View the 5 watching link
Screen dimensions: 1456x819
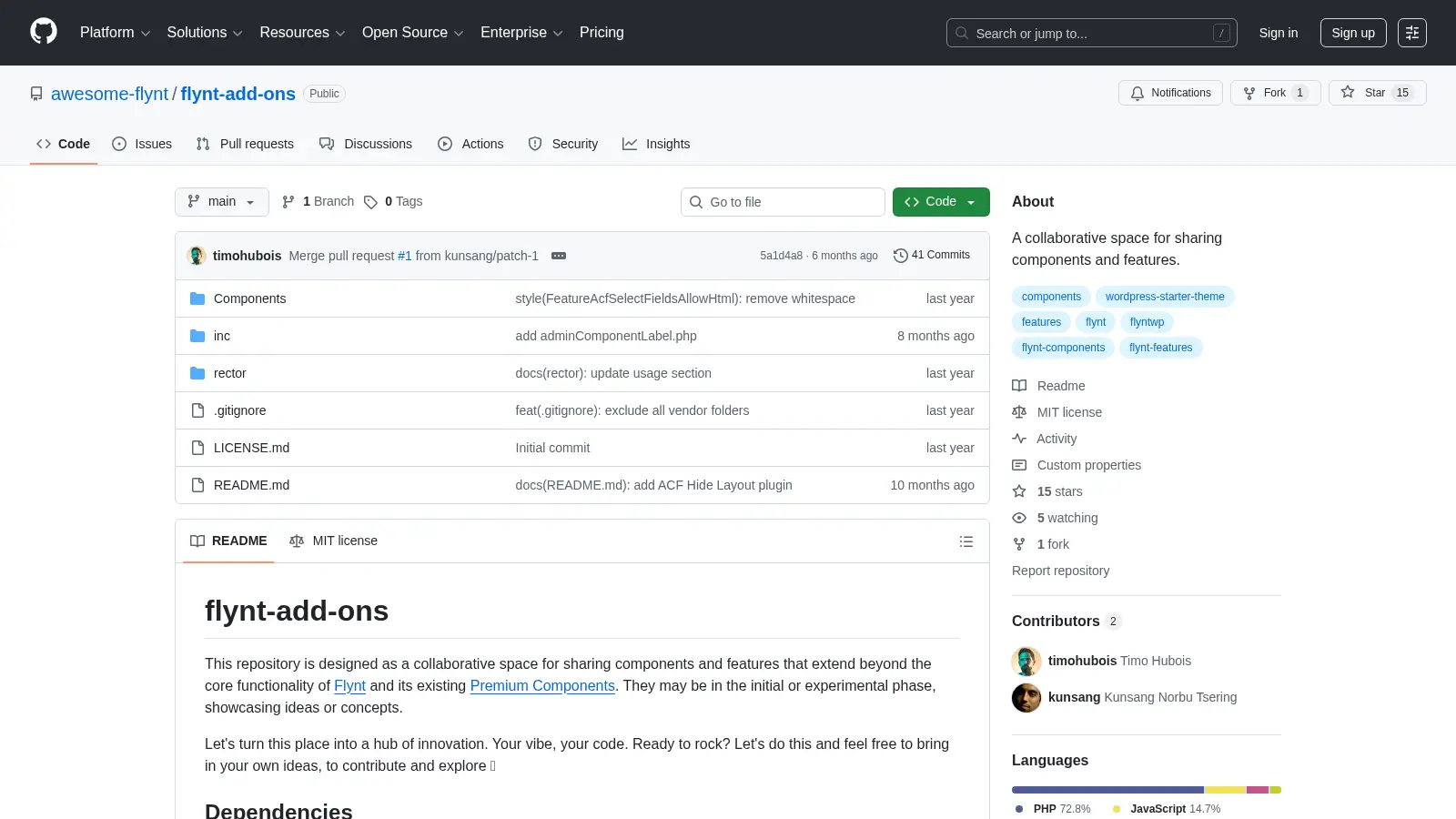[1056, 518]
